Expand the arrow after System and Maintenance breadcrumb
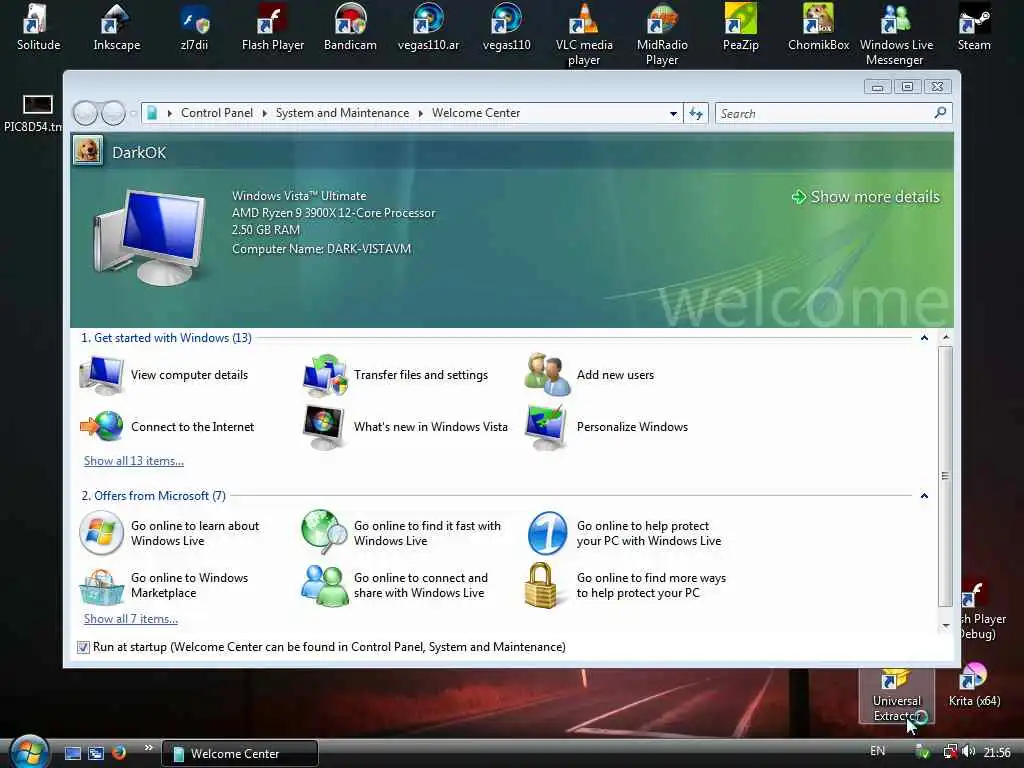 [421, 114]
